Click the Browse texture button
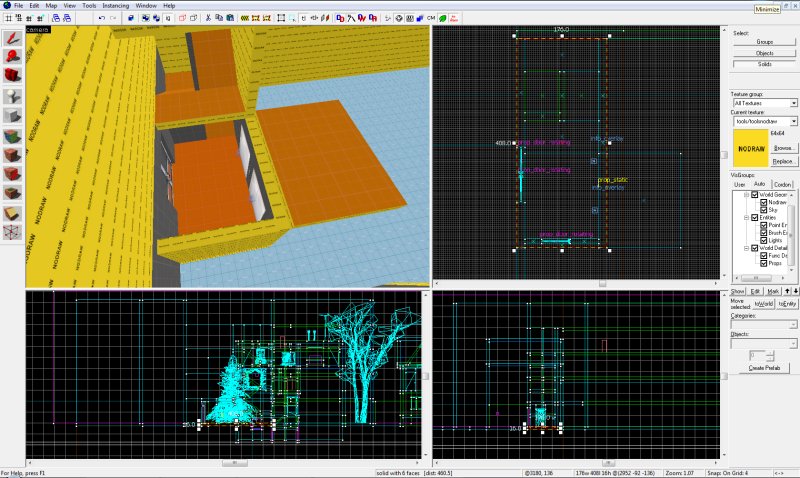This screenshot has width=800, height=478. pos(783,148)
